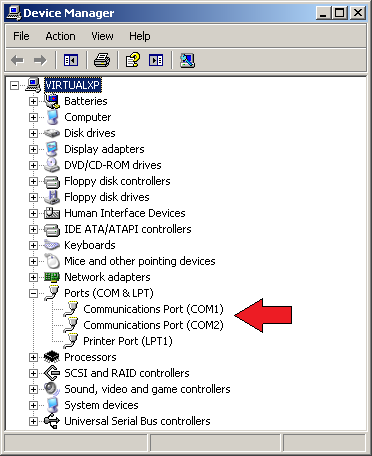Viewport: 372px width, 456px height.
Task: Expand the Processors node
Action: (33, 357)
